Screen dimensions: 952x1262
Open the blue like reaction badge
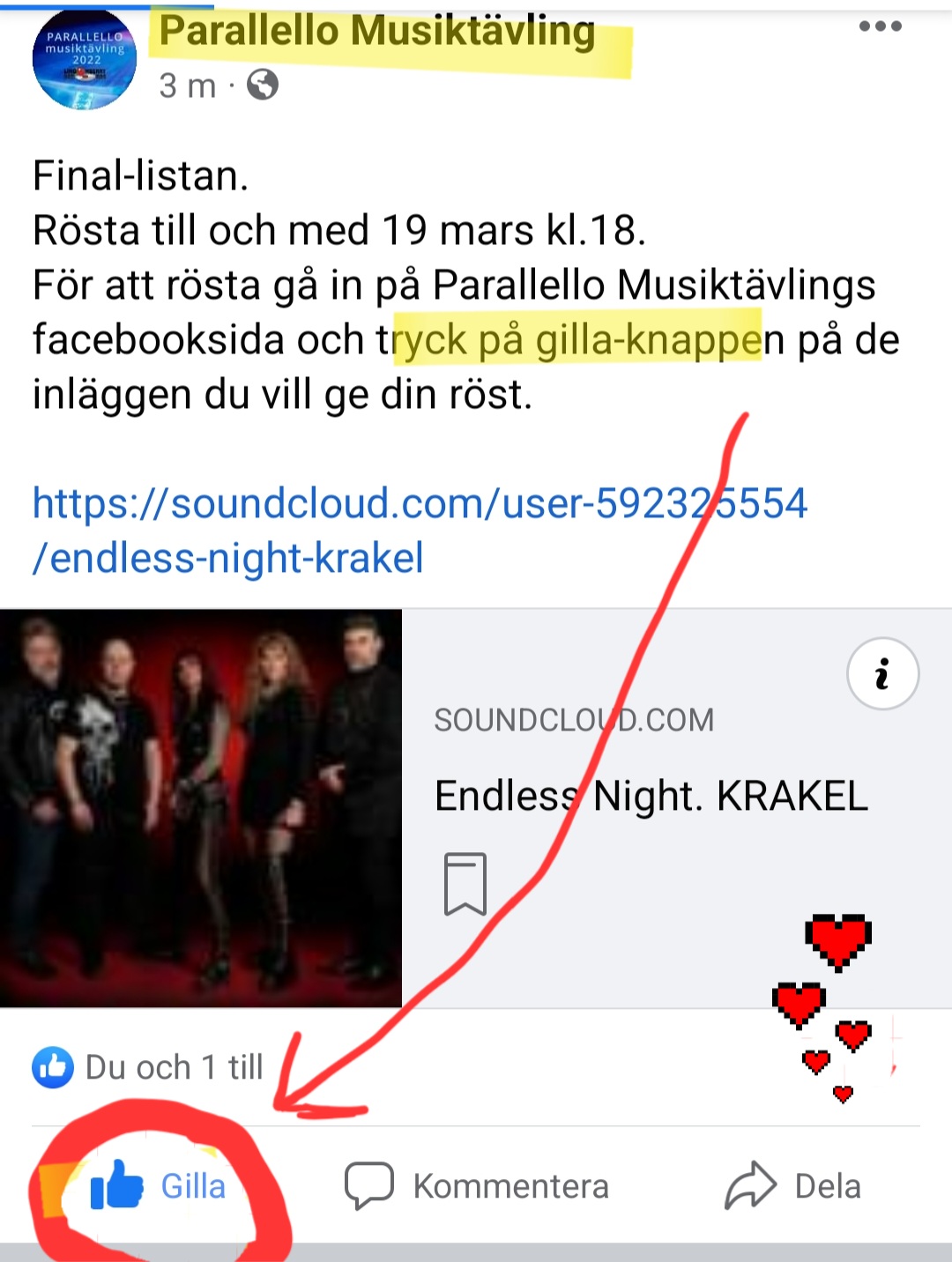coord(53,1067)
